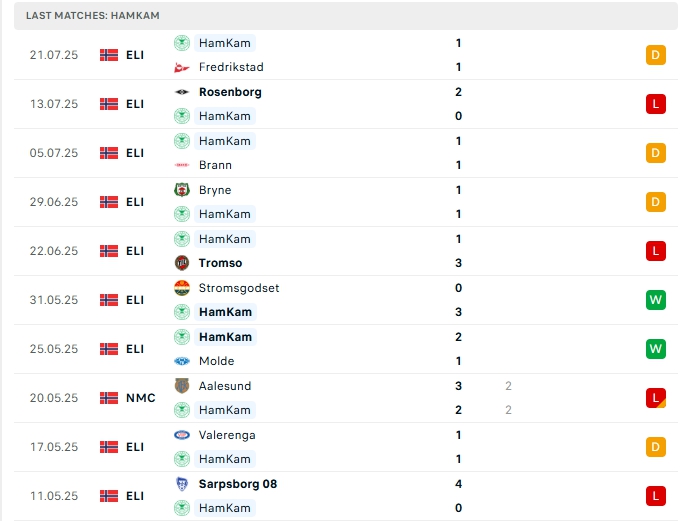The image size is (686, 521).
Task: Click the Molde team crest icon
Action: [x=182, y=361]
